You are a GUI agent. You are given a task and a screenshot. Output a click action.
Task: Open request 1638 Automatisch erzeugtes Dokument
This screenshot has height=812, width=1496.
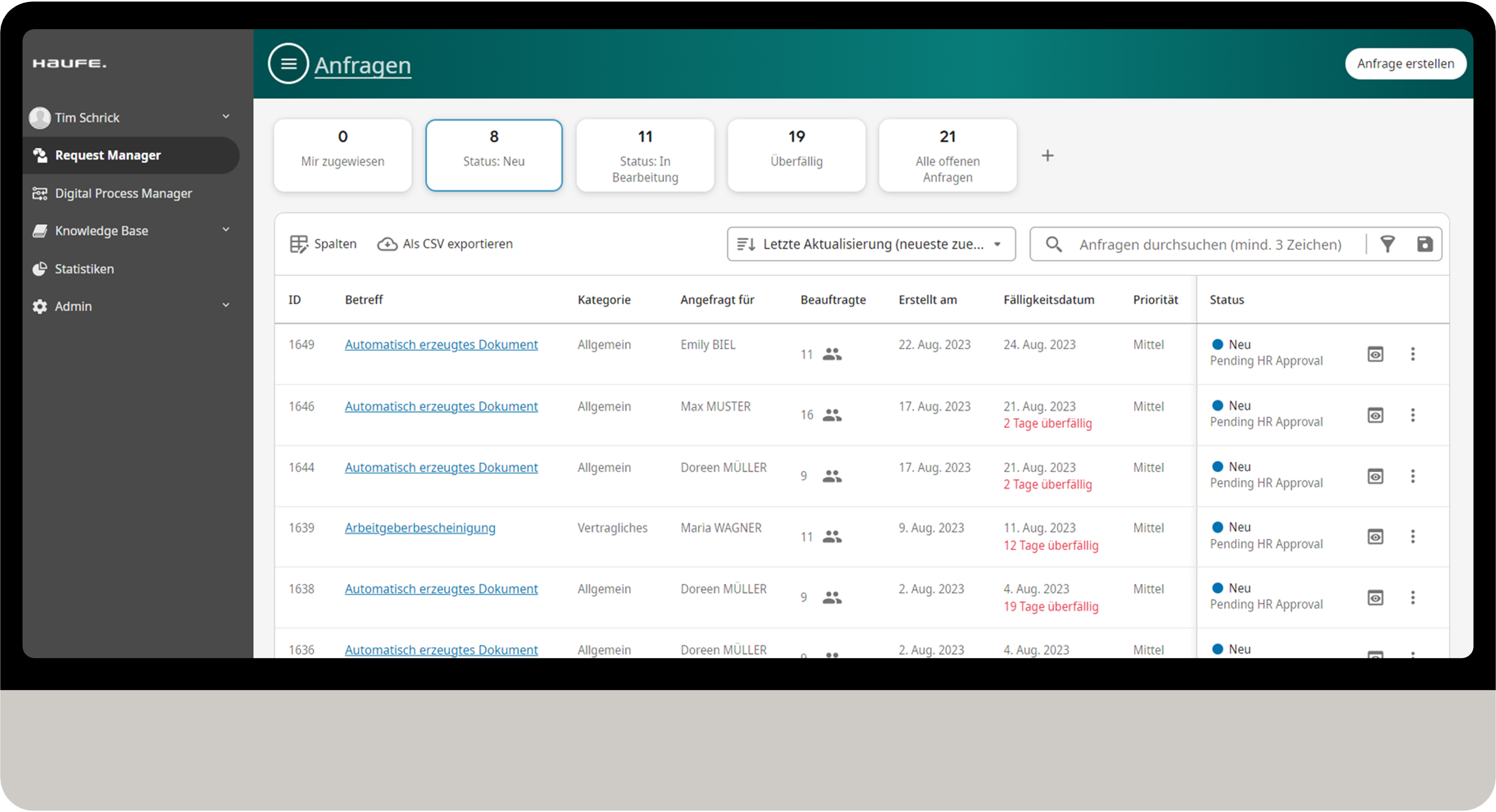441,588
